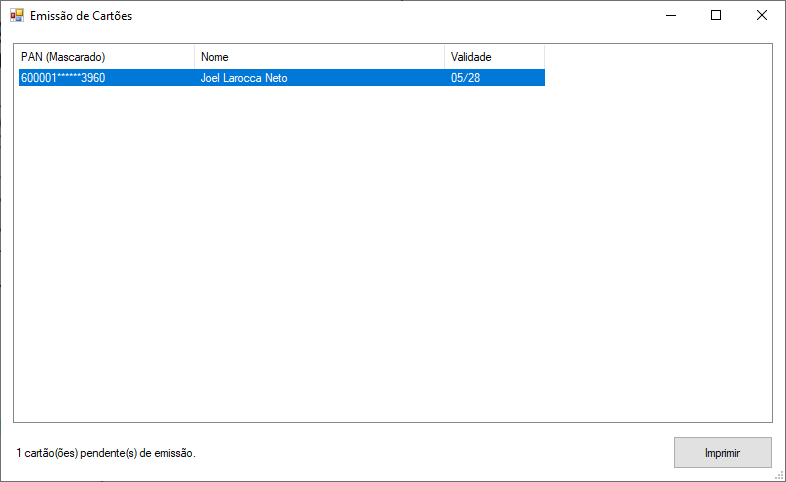Click blank header area right of Validade
The height and width of the screenshot is (482, 786).
coord(657,57)
